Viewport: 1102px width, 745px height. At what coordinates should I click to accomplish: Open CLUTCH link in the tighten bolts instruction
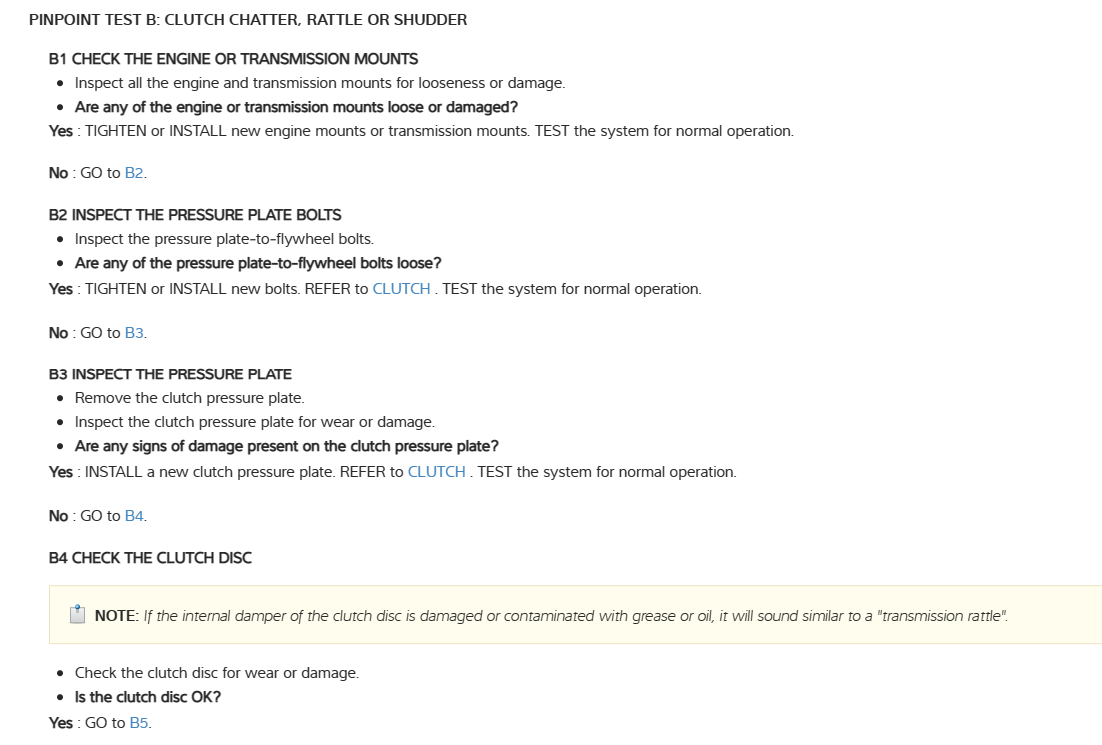click(x=401, y=289)
